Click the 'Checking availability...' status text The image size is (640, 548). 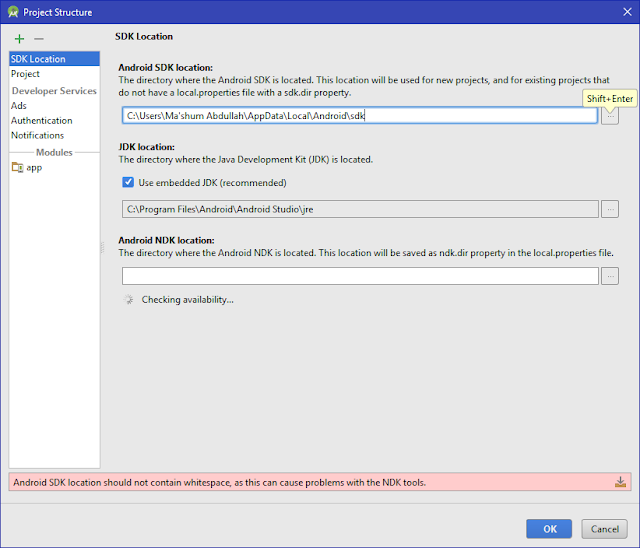click(x=187, y=300)
